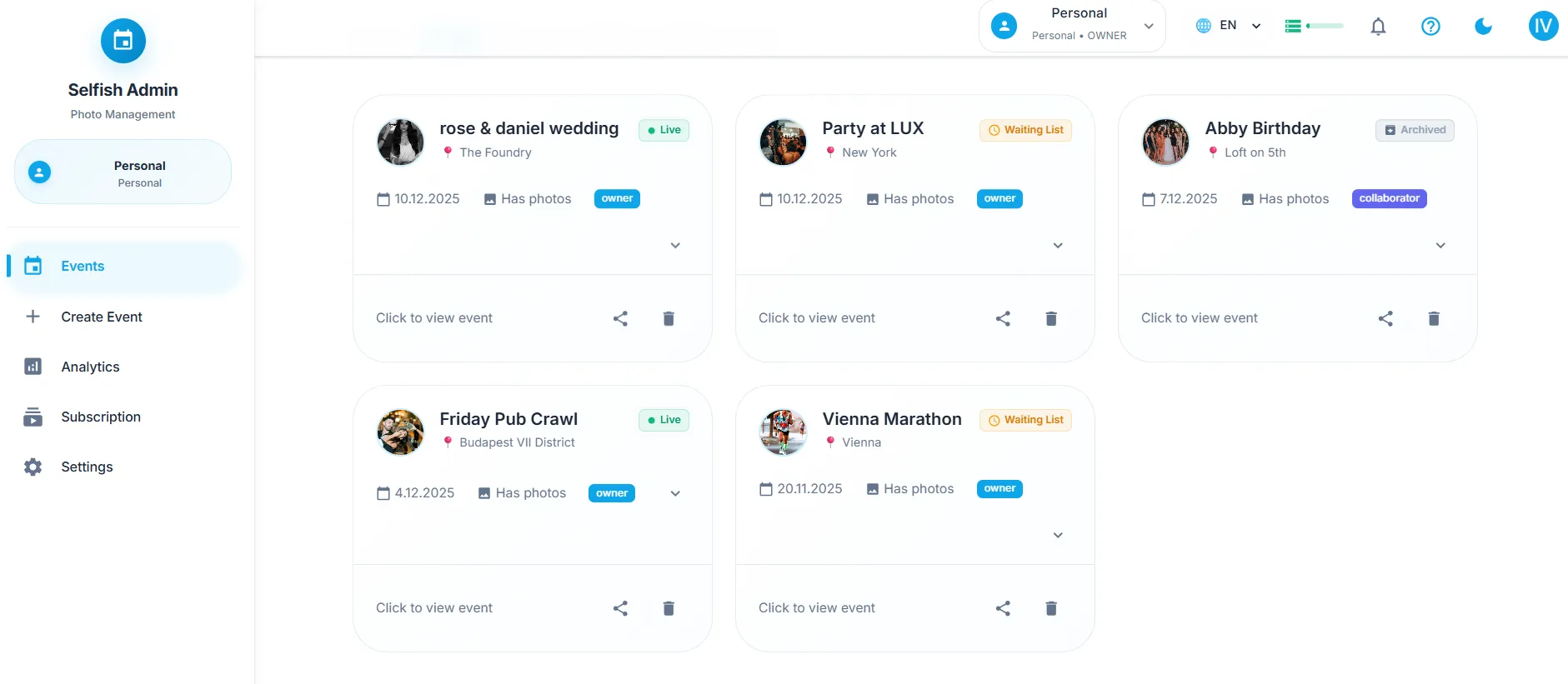Open the IV user avatar menu

(x=1543, y=26)
